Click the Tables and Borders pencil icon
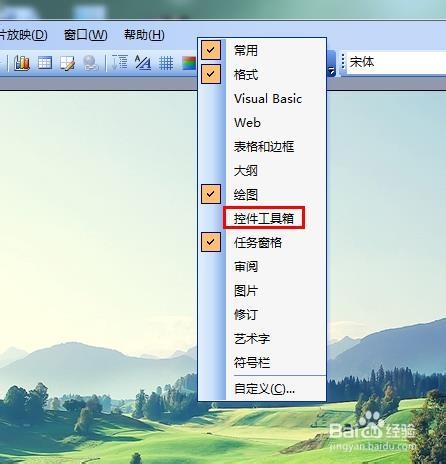 67,63
